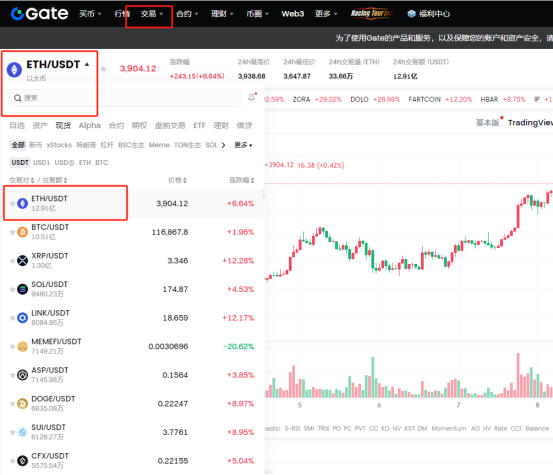Image resolution: width=553 pixels, height=475 pixels.
Task: Click the ASP icon in the ASP/USDT row
Action: coord(23,375)
